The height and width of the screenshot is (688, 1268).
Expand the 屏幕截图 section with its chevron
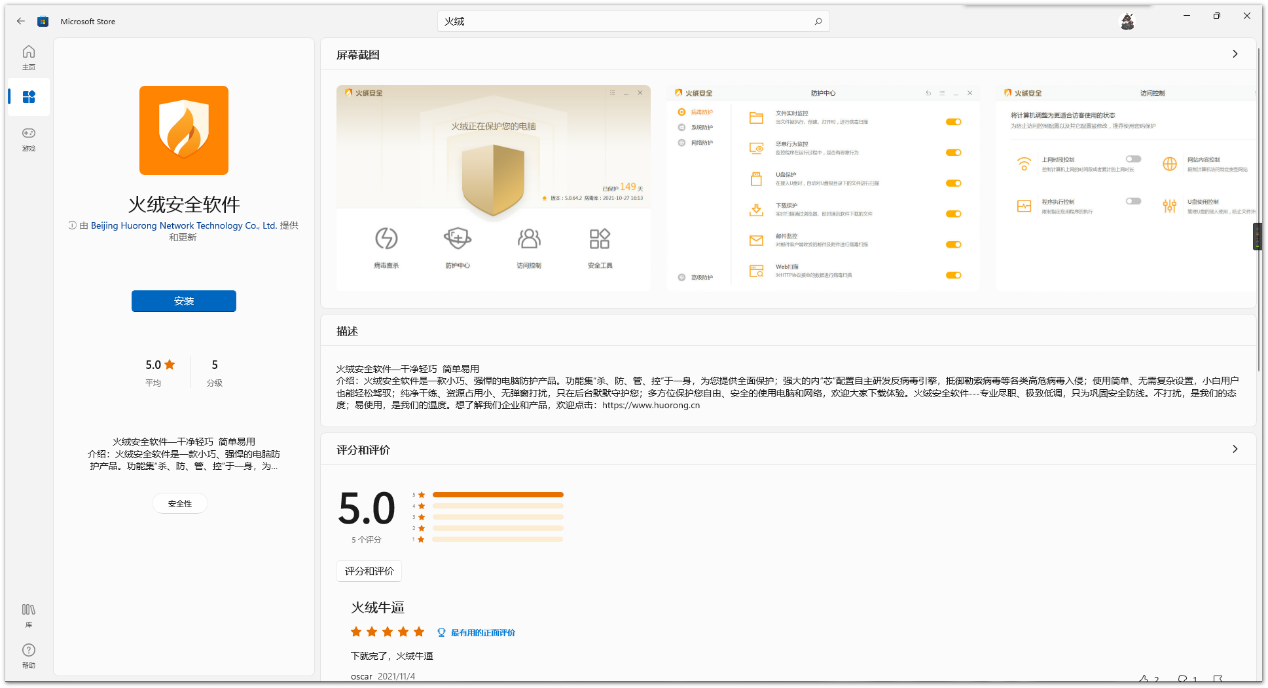pyautogui.click(x=1235, y=54)
